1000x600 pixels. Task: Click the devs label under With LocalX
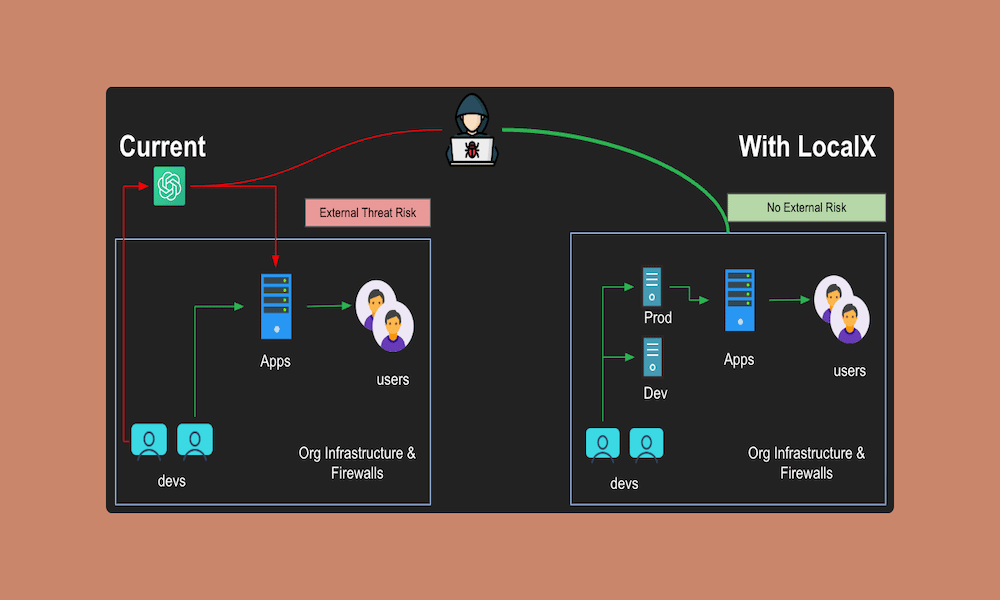(624, 484)
